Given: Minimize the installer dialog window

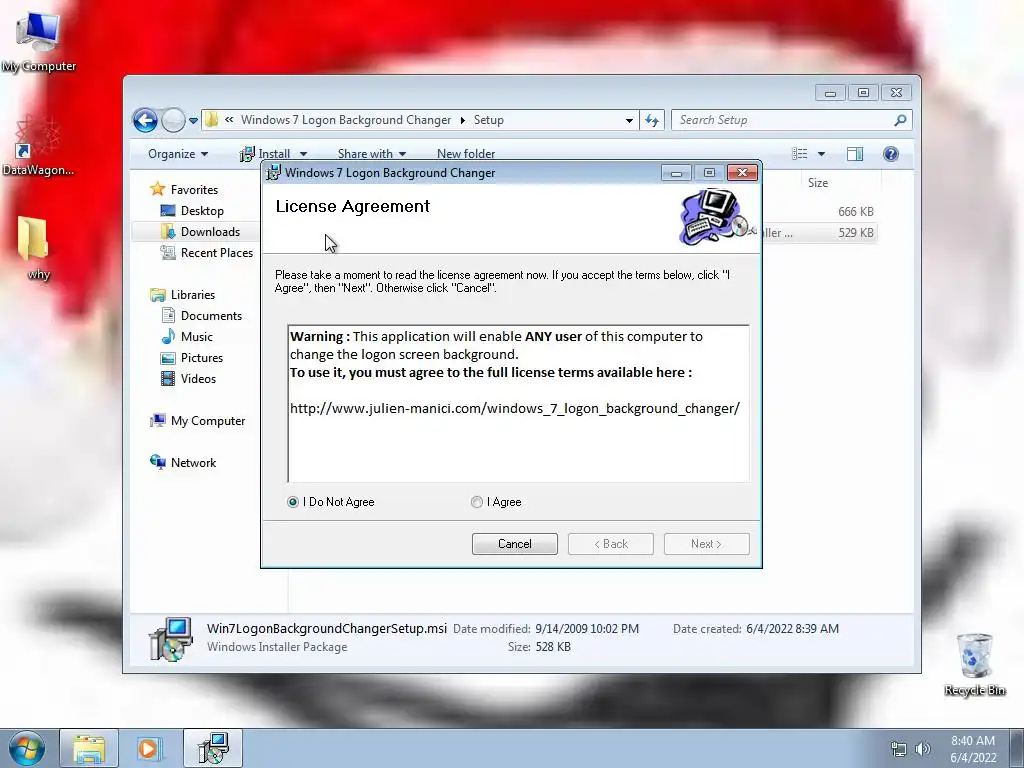Looking at the screenshot, I should point(677,172).
